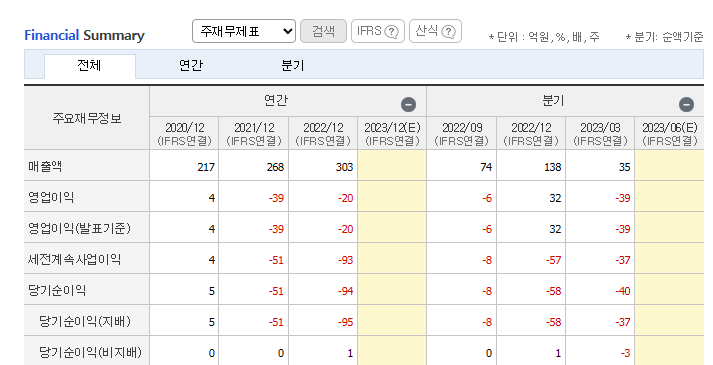Click 당기순이익(비지배) value -3 for 2023/03
This screenshot has width=713, height=365.
(x=626, y=353)
